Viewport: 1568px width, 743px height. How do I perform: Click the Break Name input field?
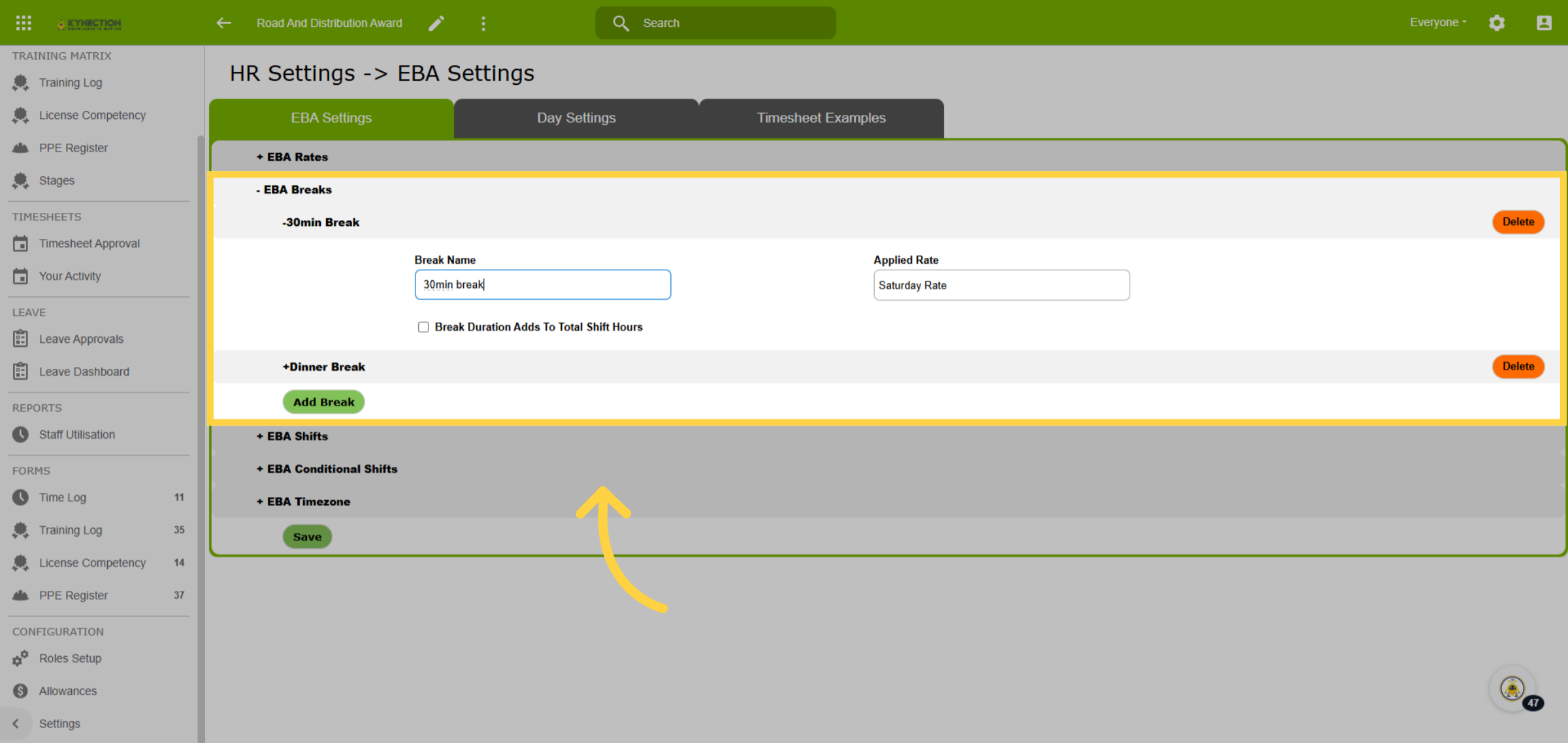pyautogui.click(x=543, y=285)
